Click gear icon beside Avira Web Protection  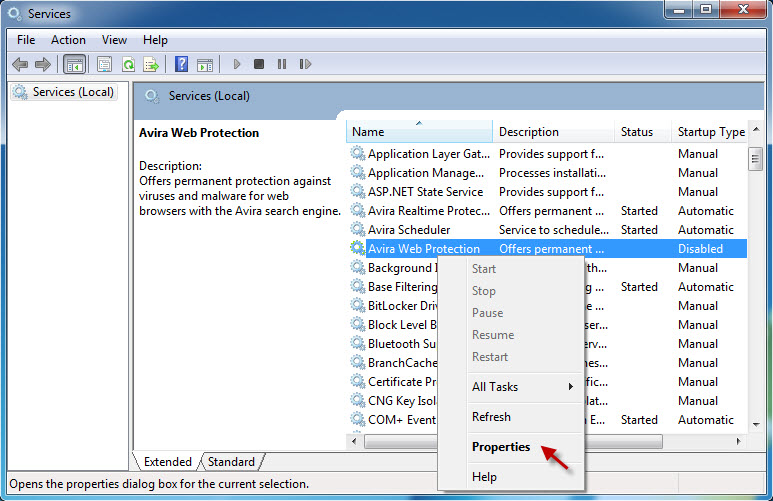[357, 248]
